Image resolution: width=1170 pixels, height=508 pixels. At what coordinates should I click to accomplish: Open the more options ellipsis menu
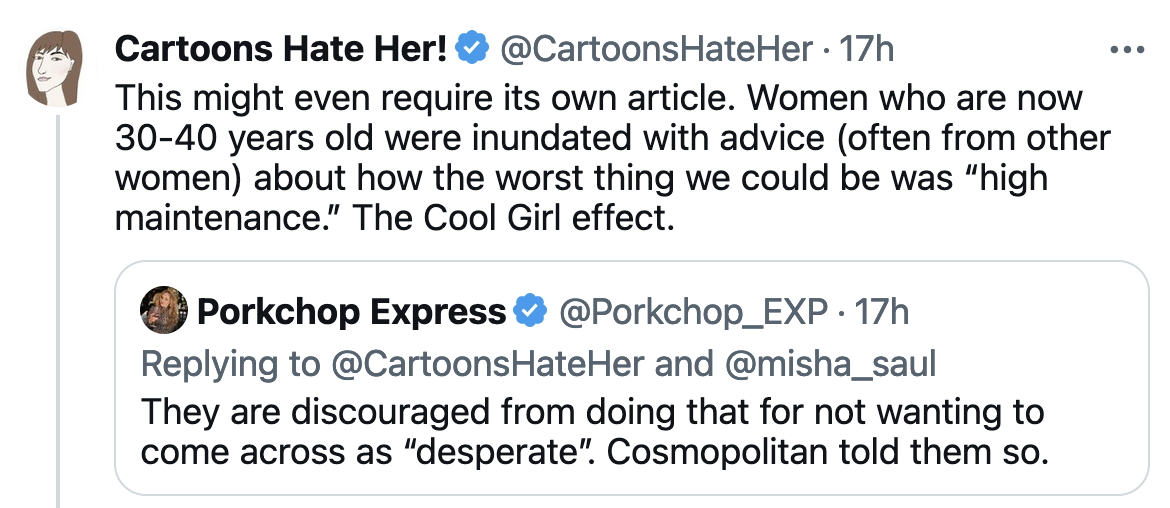tap(1127, 49)
